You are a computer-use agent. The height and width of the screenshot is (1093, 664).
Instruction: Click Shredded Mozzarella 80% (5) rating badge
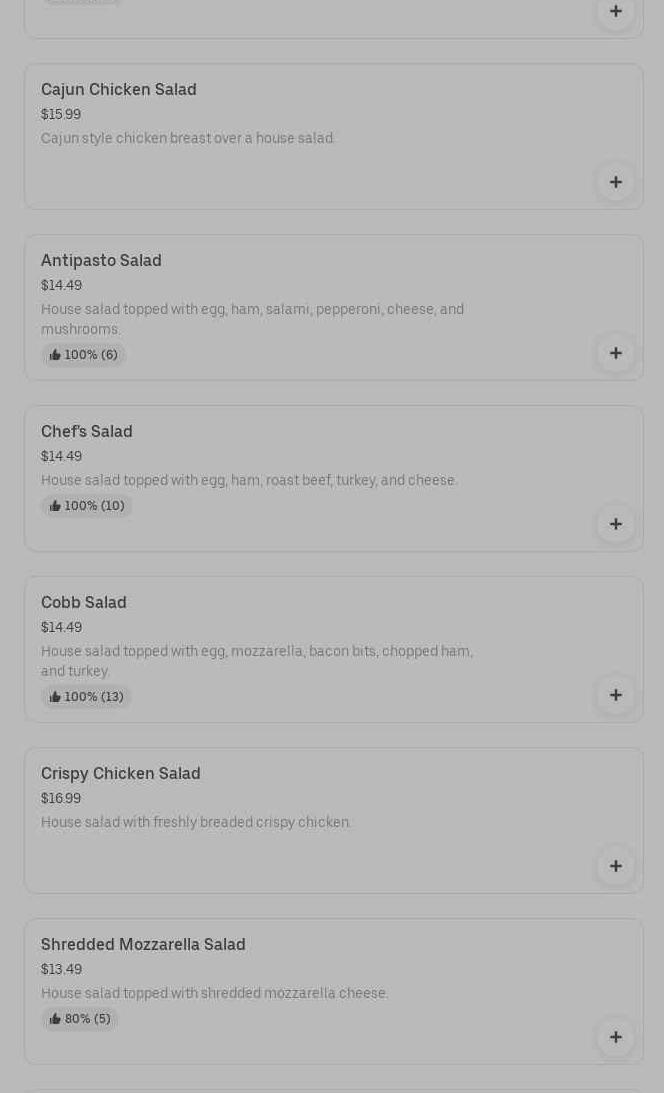pos(80,1019)
